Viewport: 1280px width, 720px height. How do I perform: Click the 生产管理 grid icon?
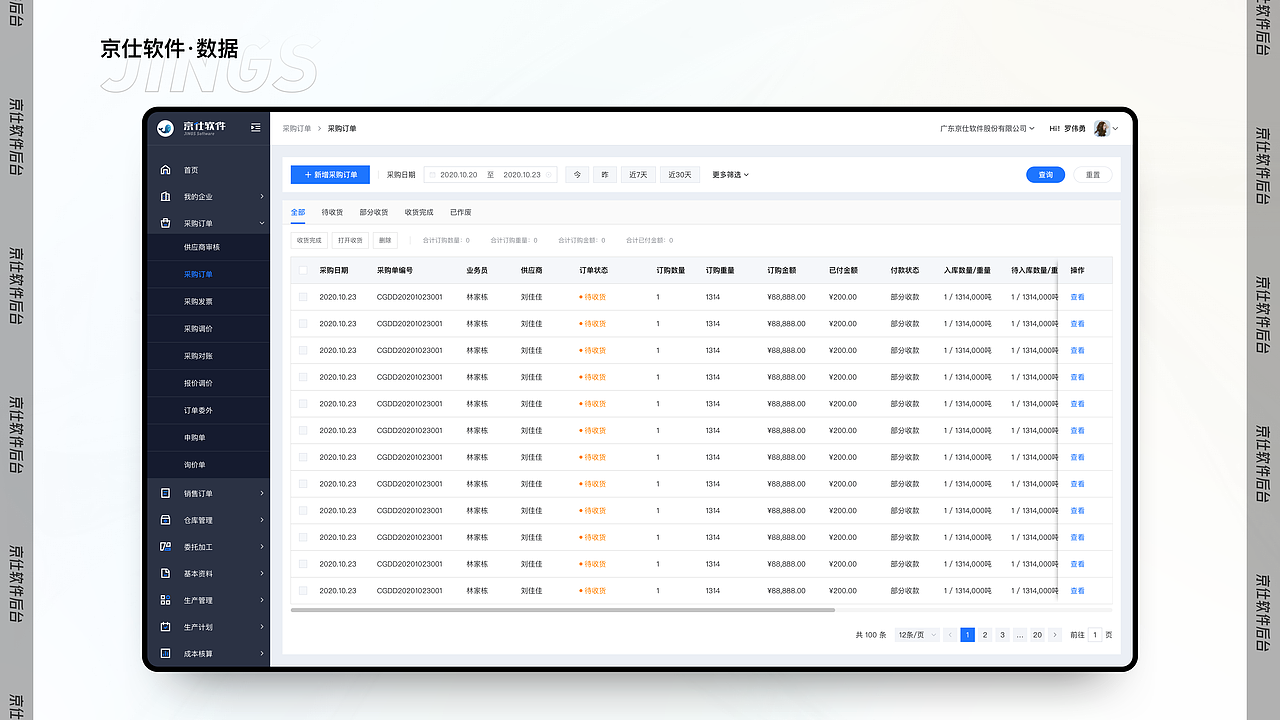click(x=166, y=600)
